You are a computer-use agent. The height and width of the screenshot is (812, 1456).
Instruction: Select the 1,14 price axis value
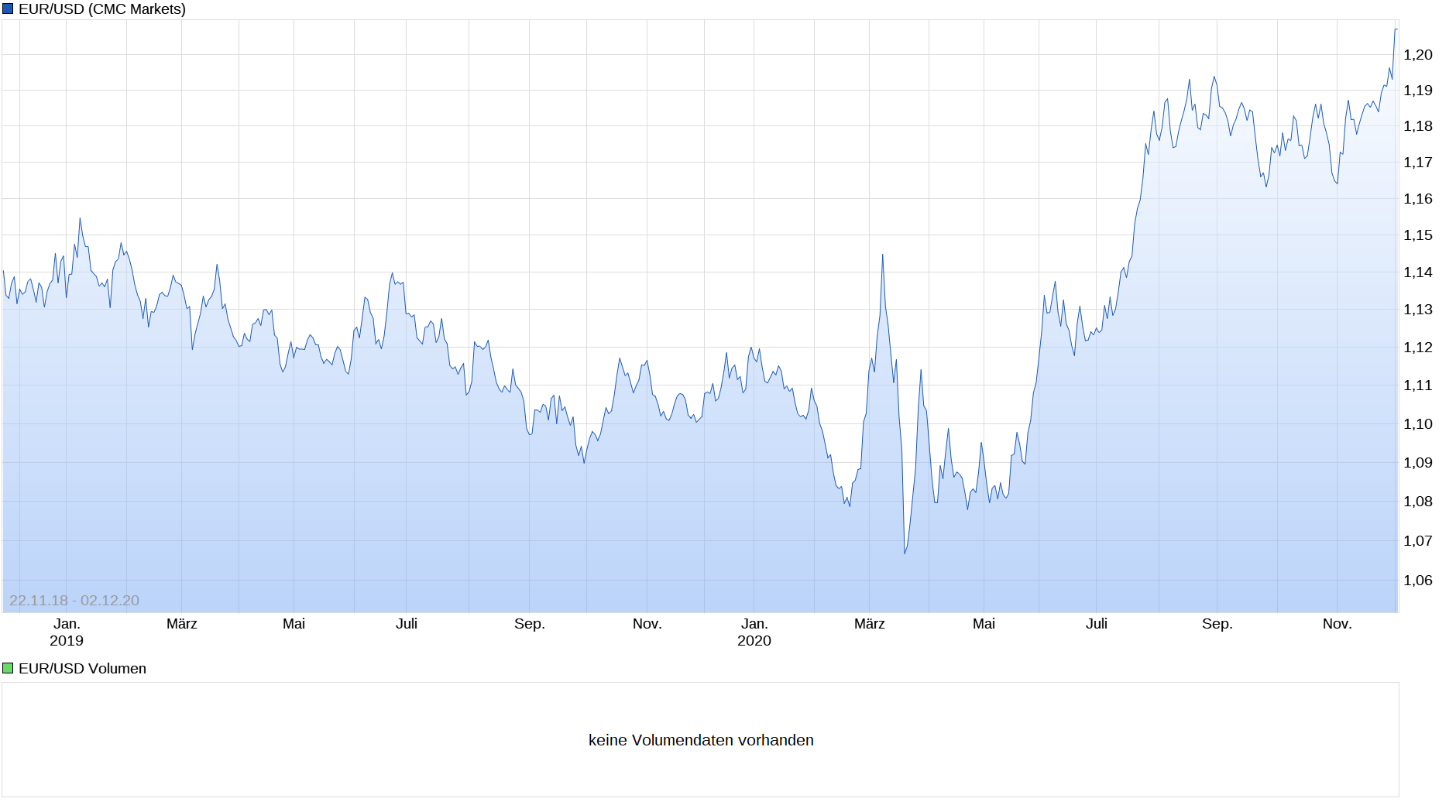(x=1418, y=272)
